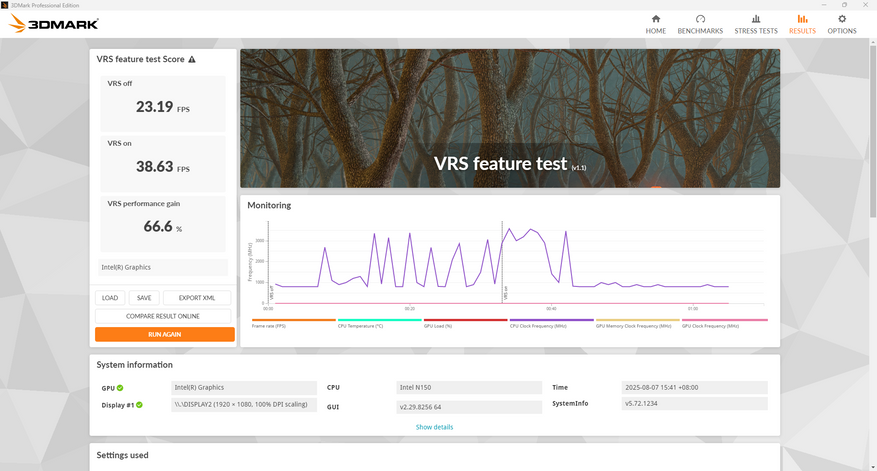This screenshot has width=877, height=471.
Task: Toggle GPU Clock Frequency chart legend
Action: point(724,323)
